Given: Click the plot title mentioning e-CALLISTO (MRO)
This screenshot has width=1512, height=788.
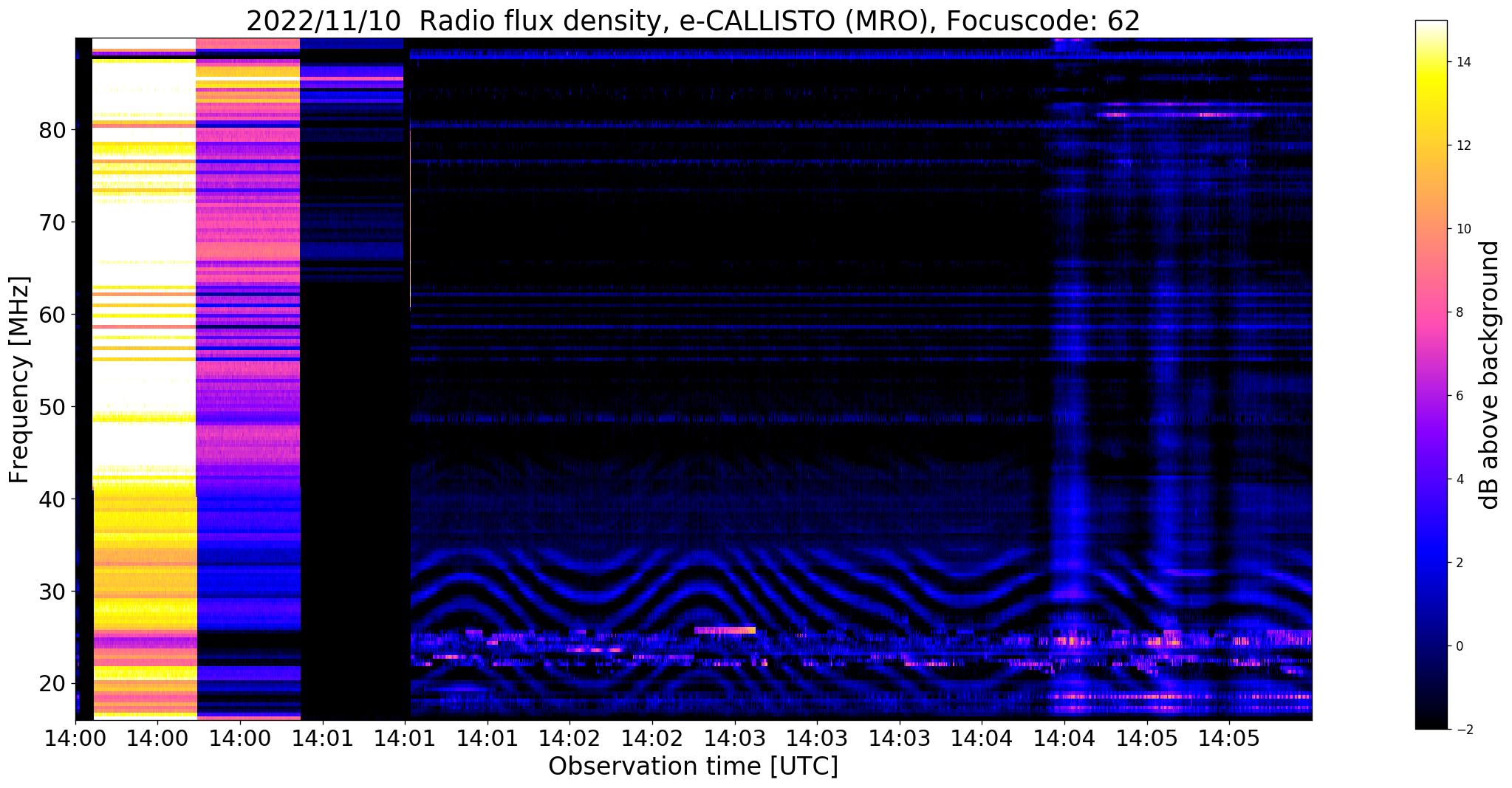Looking at the screenshot, I should tap(693, 21).
